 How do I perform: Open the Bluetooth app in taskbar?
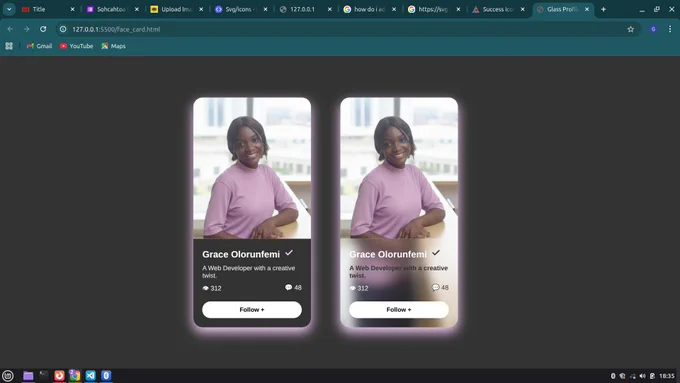(x=106, y=376)
